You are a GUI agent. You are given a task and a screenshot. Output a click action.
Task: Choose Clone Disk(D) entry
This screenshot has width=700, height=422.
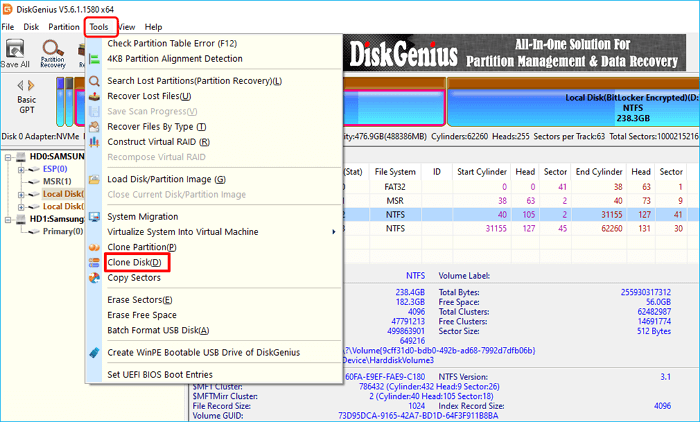pos(134,262)
